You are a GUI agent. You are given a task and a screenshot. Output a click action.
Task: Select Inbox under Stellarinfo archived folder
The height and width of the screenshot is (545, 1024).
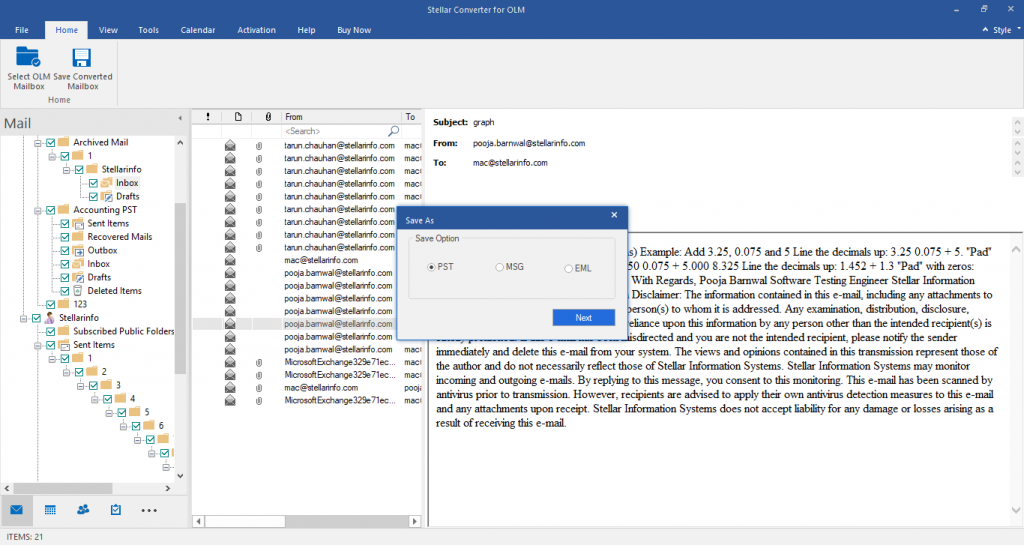[x=127, y=183]
